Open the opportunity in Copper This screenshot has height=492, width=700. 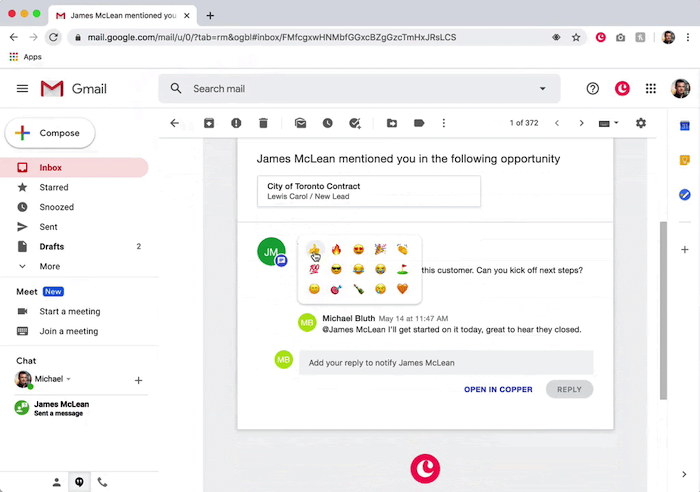[x=498, y=389]
